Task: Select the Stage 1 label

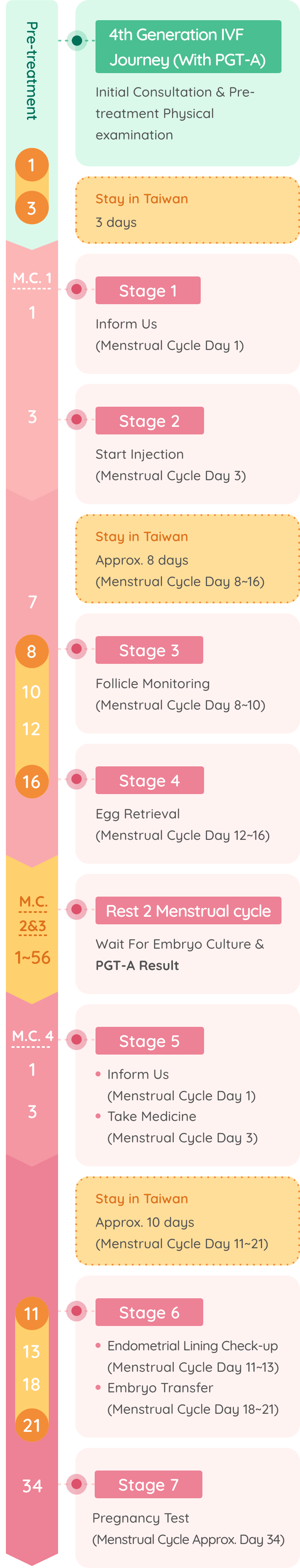Action: coord(148,290)
